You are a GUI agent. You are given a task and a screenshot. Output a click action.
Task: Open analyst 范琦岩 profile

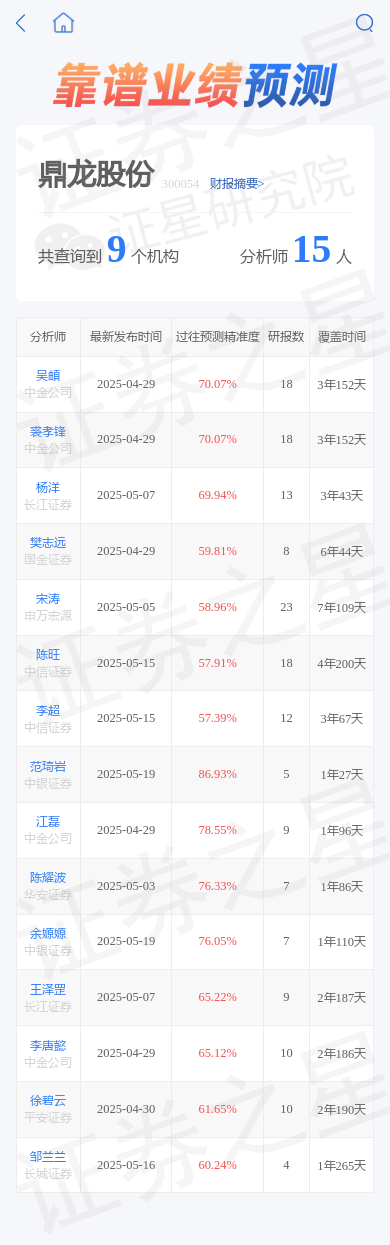tap(48, 766)
